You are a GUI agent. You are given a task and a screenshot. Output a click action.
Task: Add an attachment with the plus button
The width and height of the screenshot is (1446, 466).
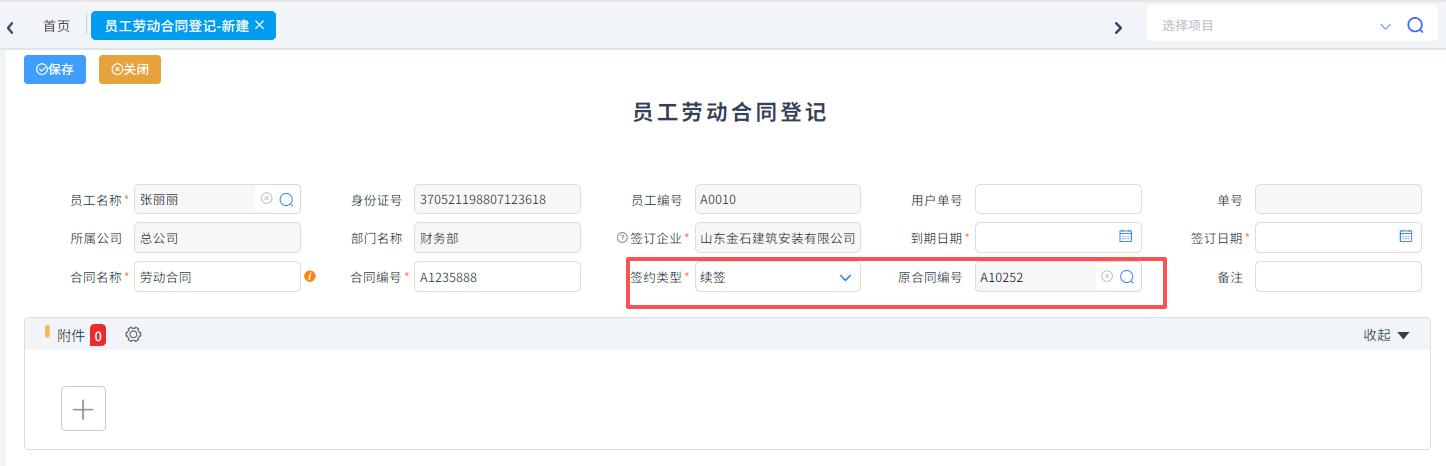[x=84, y=408]
